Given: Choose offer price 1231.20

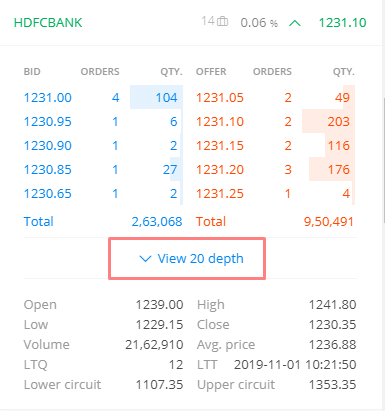Looking at the screenshot, I should pyautogui.click(x=220, y=170).
